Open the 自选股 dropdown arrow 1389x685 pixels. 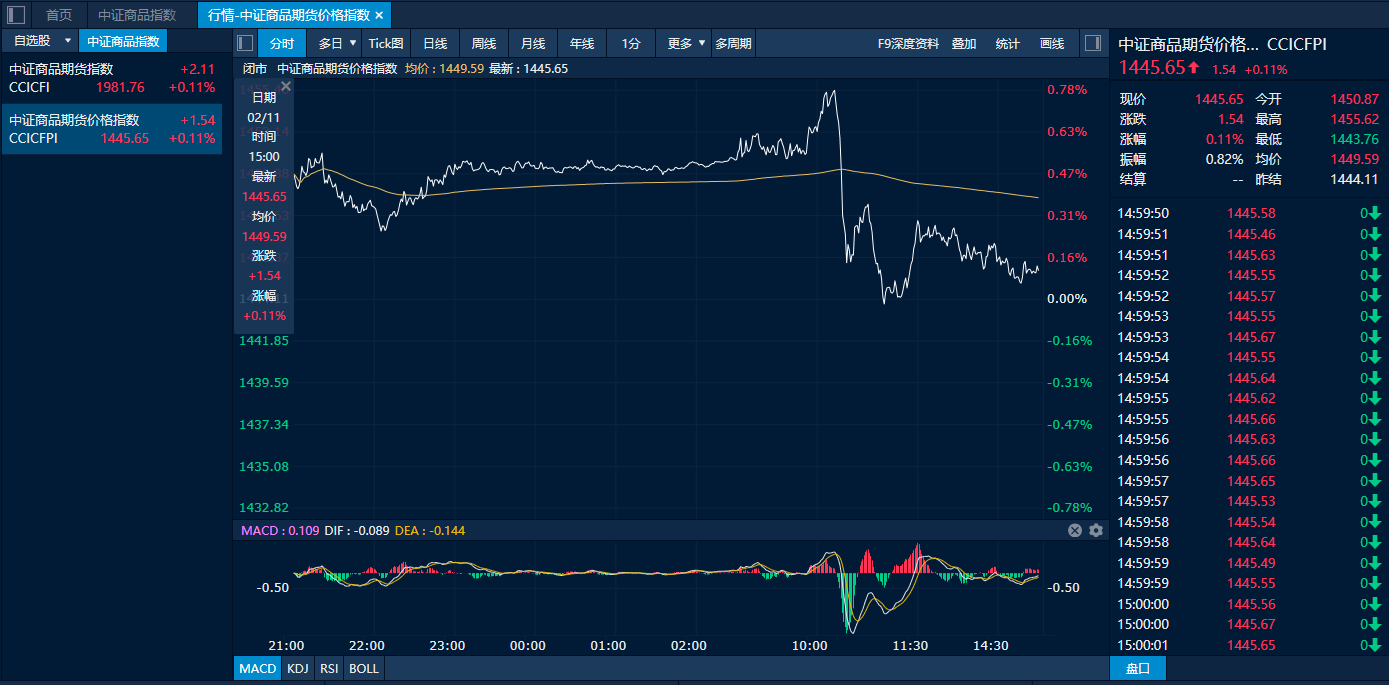(x=67, y=41)
